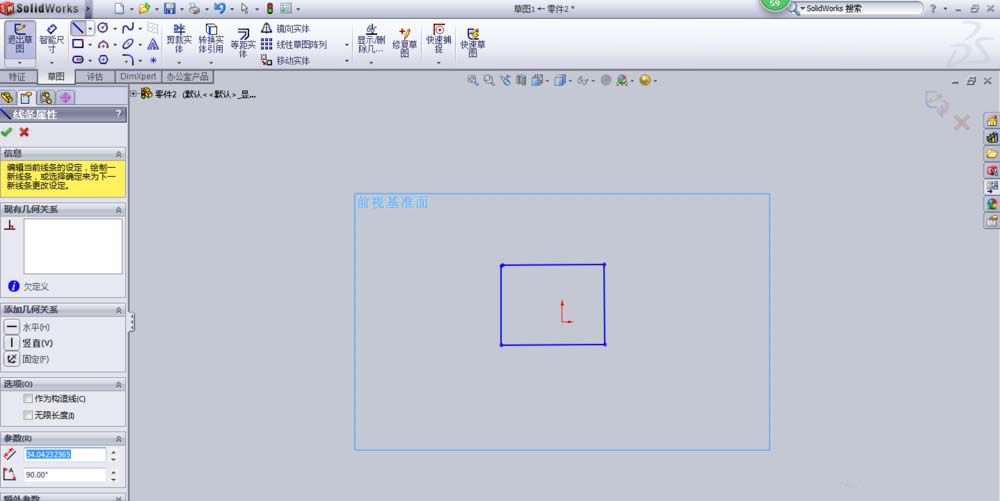Switch to the DimXpert tab
The width and height of the screenshot is (1000, 501).
(138, 76)
